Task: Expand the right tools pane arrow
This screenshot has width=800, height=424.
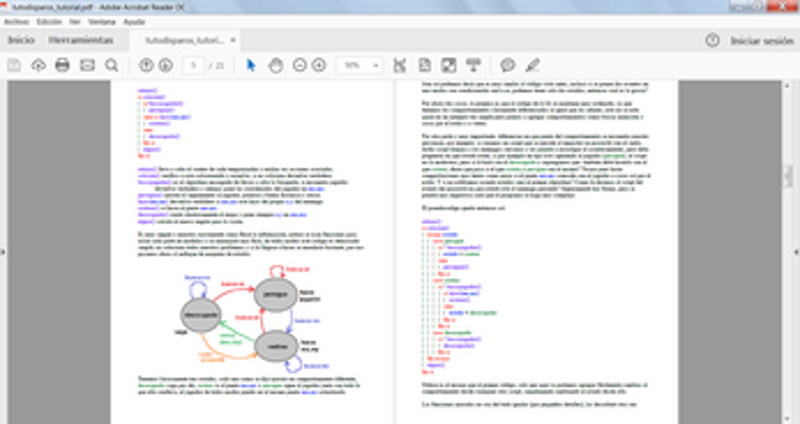Action: point(796,252)
